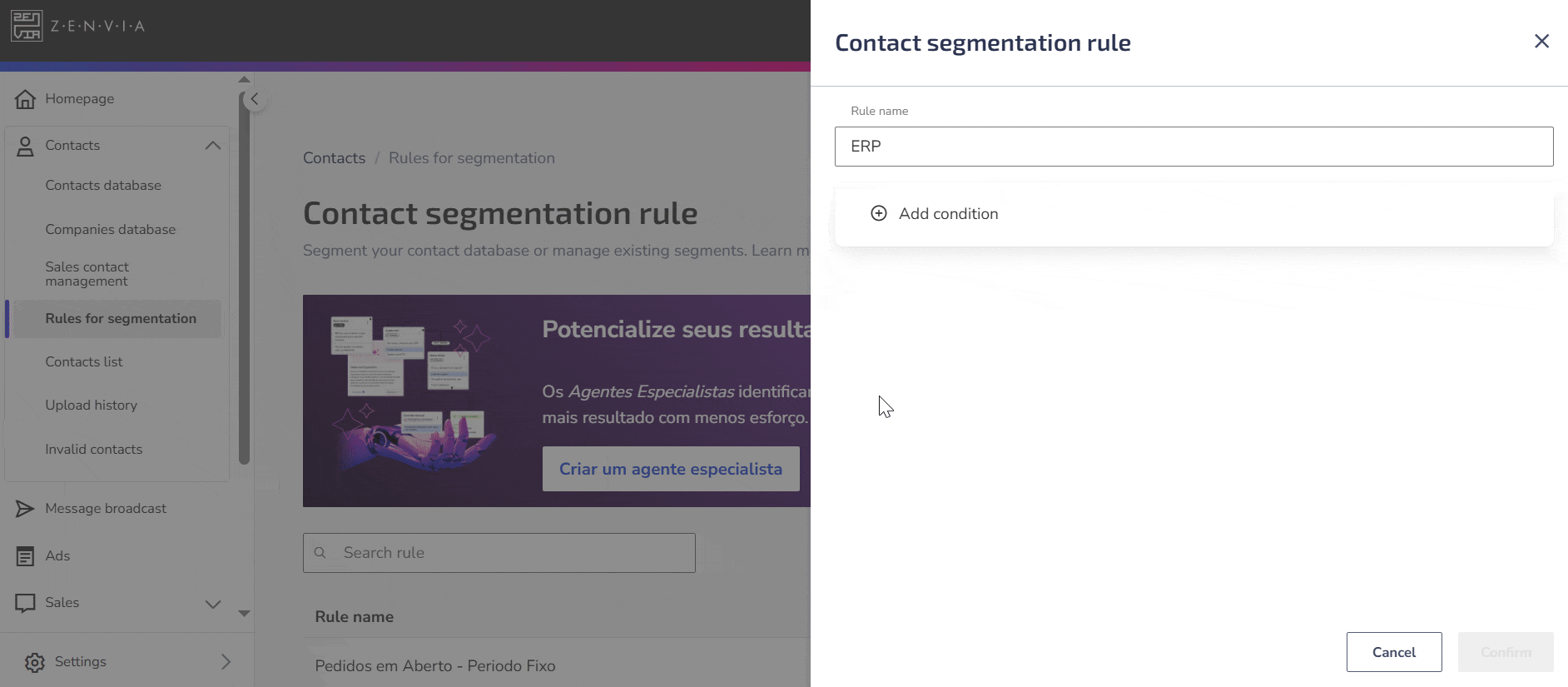Viewport: 1568px width, 687px height.
Task: Expand the Sales menu chevron
Action: (x=213, y=604)
